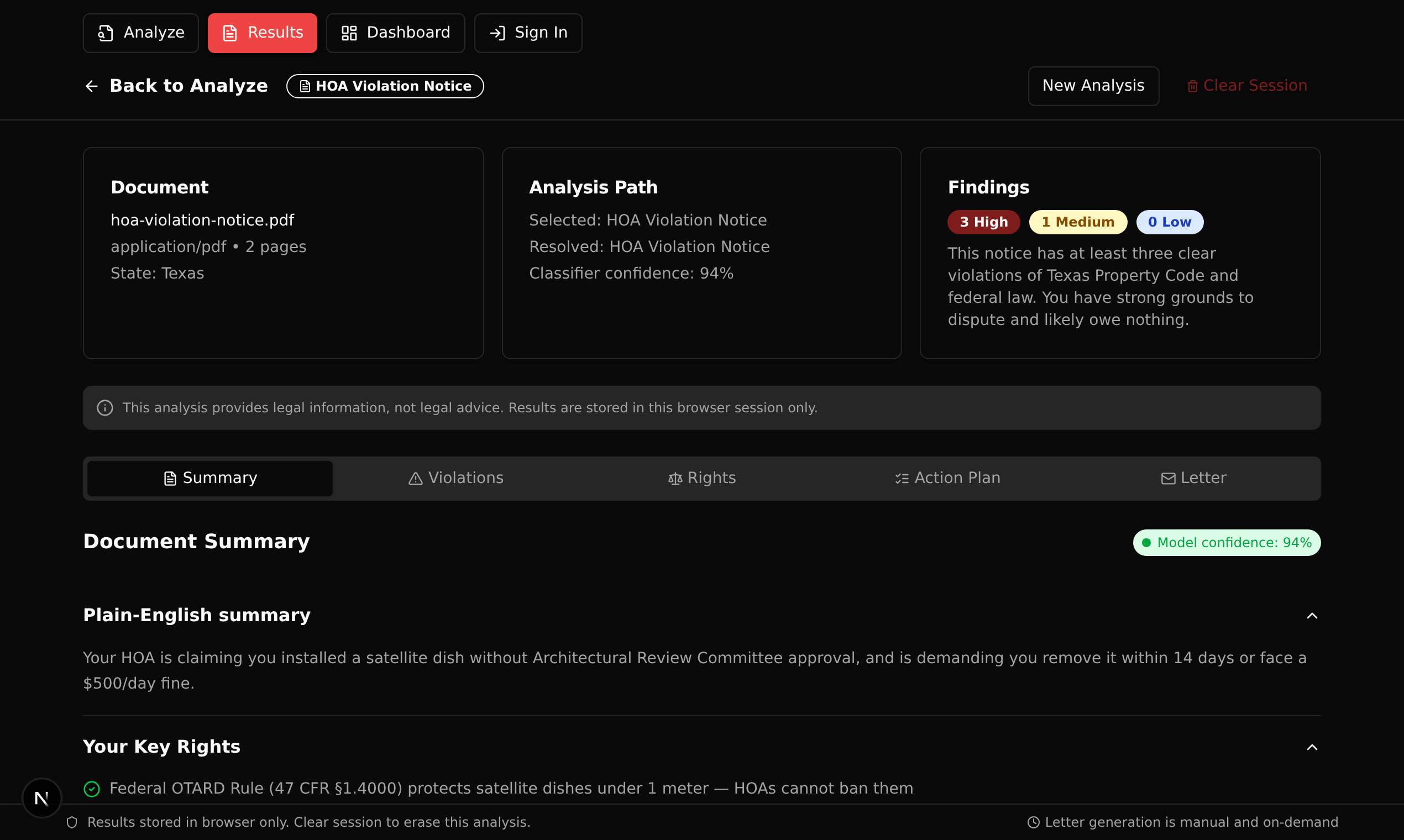This screenshot has height=840, width=1404.
Task: Click the trash icon beside Clear Session
Action: 1192,86
